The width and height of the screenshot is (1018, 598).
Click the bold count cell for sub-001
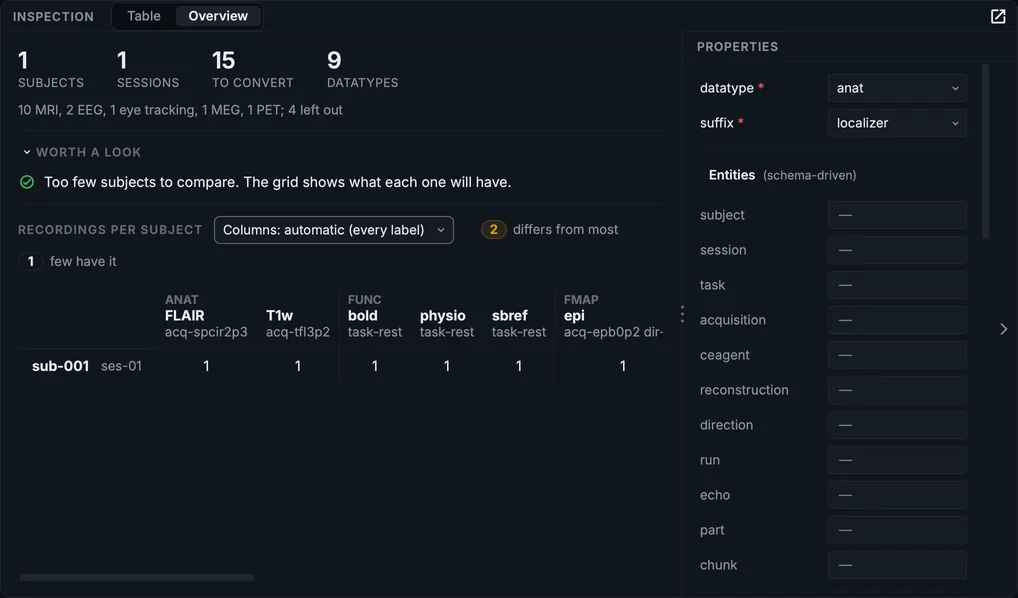click(x=375, y=366)
